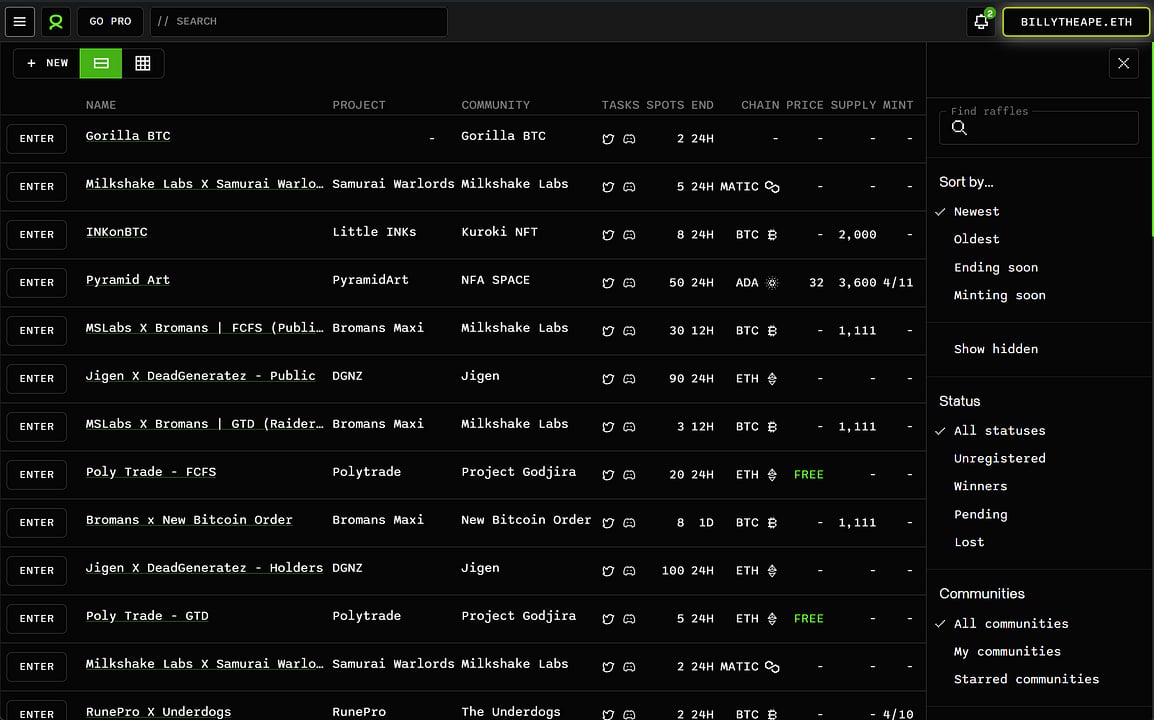Click ETH chain icon in Poly Trade - FCFS row

tap(772, 475)
